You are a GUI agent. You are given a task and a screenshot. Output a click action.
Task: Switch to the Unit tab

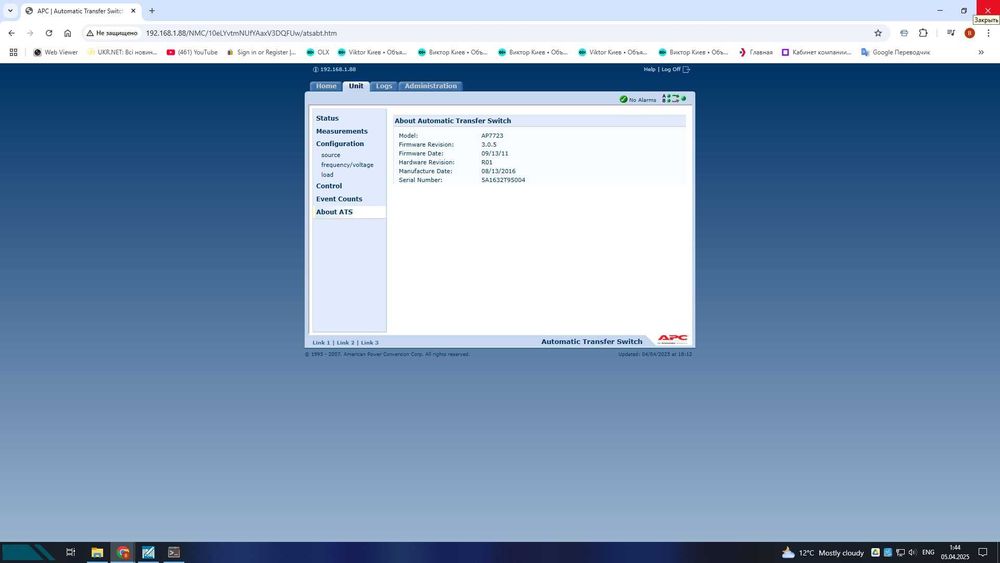click(x=356, y=86)
